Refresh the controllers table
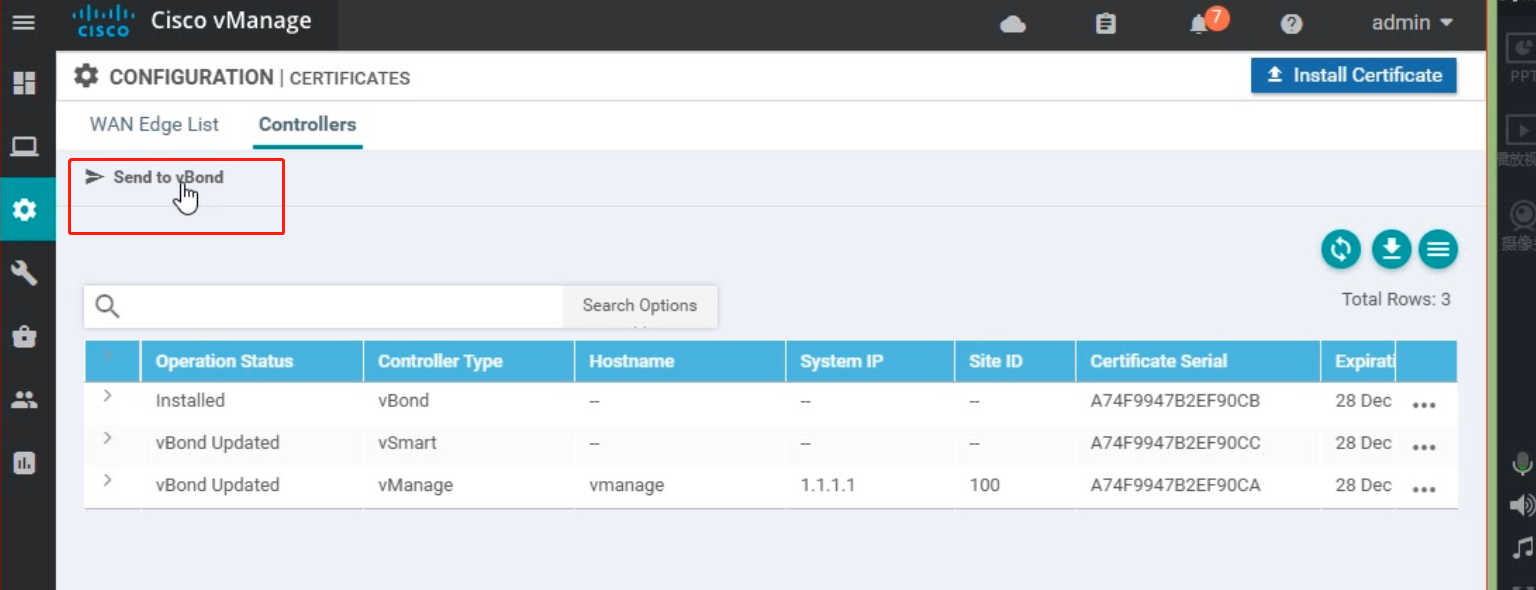The image size is (1536, 590). pos(1341,249)
